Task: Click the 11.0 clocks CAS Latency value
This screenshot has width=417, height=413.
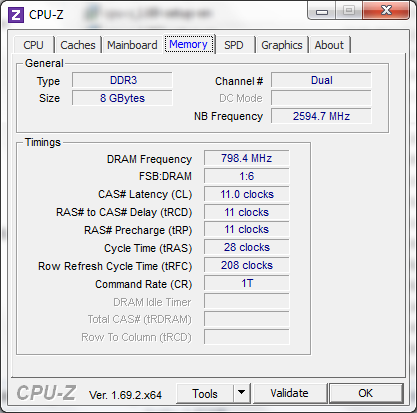Action: [247, 194]
